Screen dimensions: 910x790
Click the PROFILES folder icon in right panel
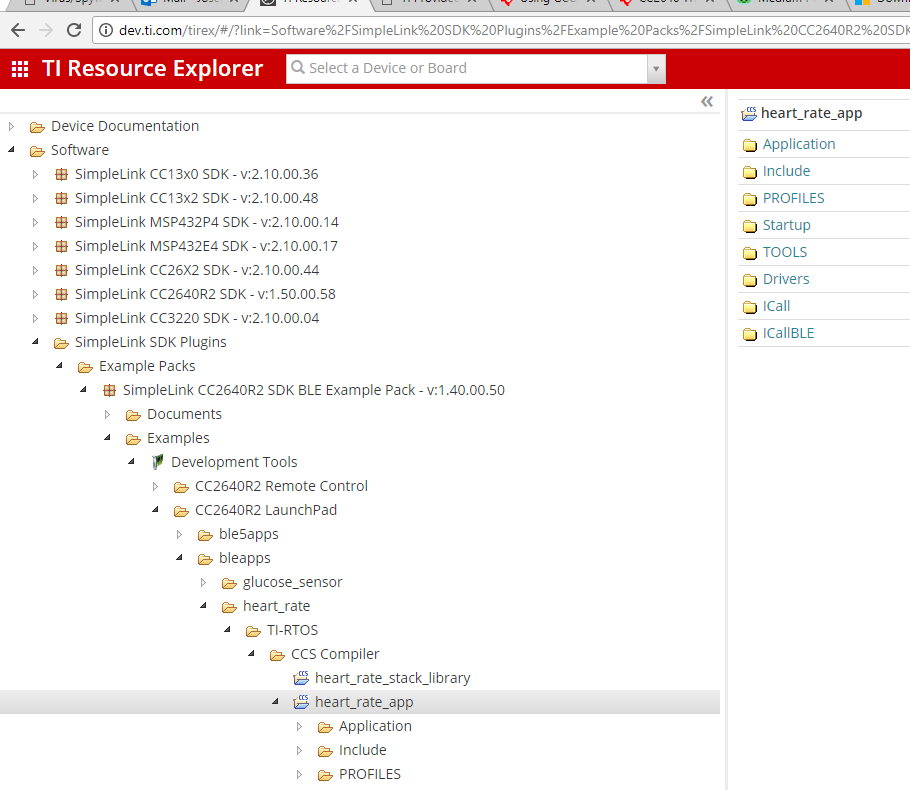(x=750, y=199)
